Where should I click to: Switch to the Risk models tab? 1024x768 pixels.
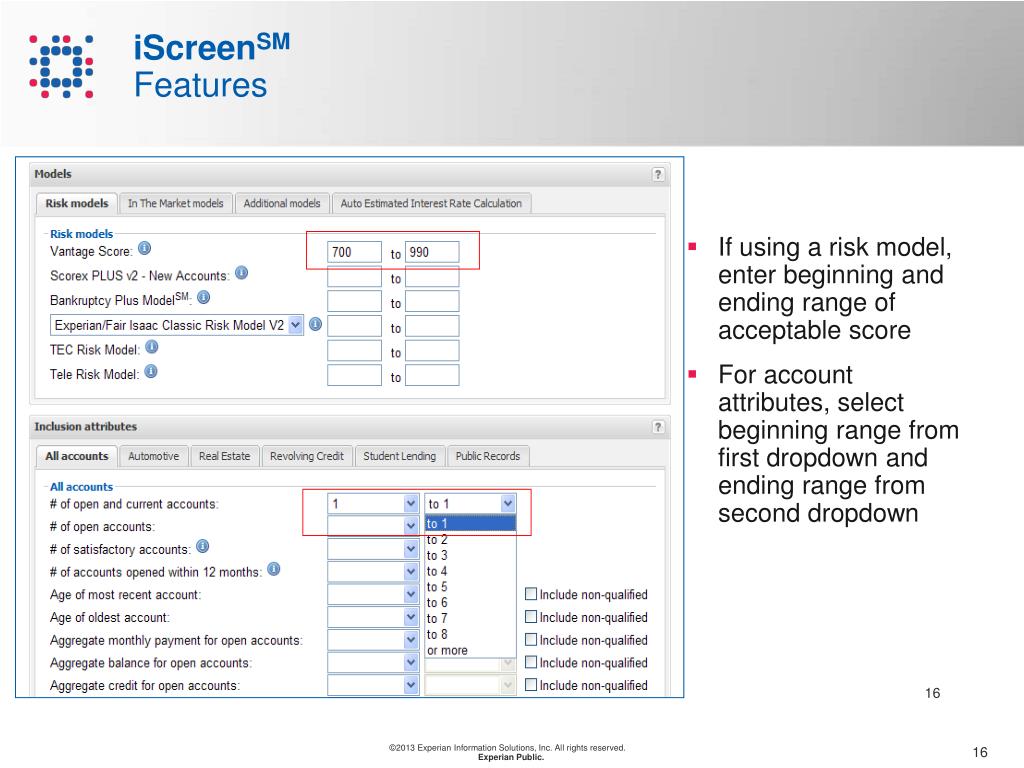[76, 204]
